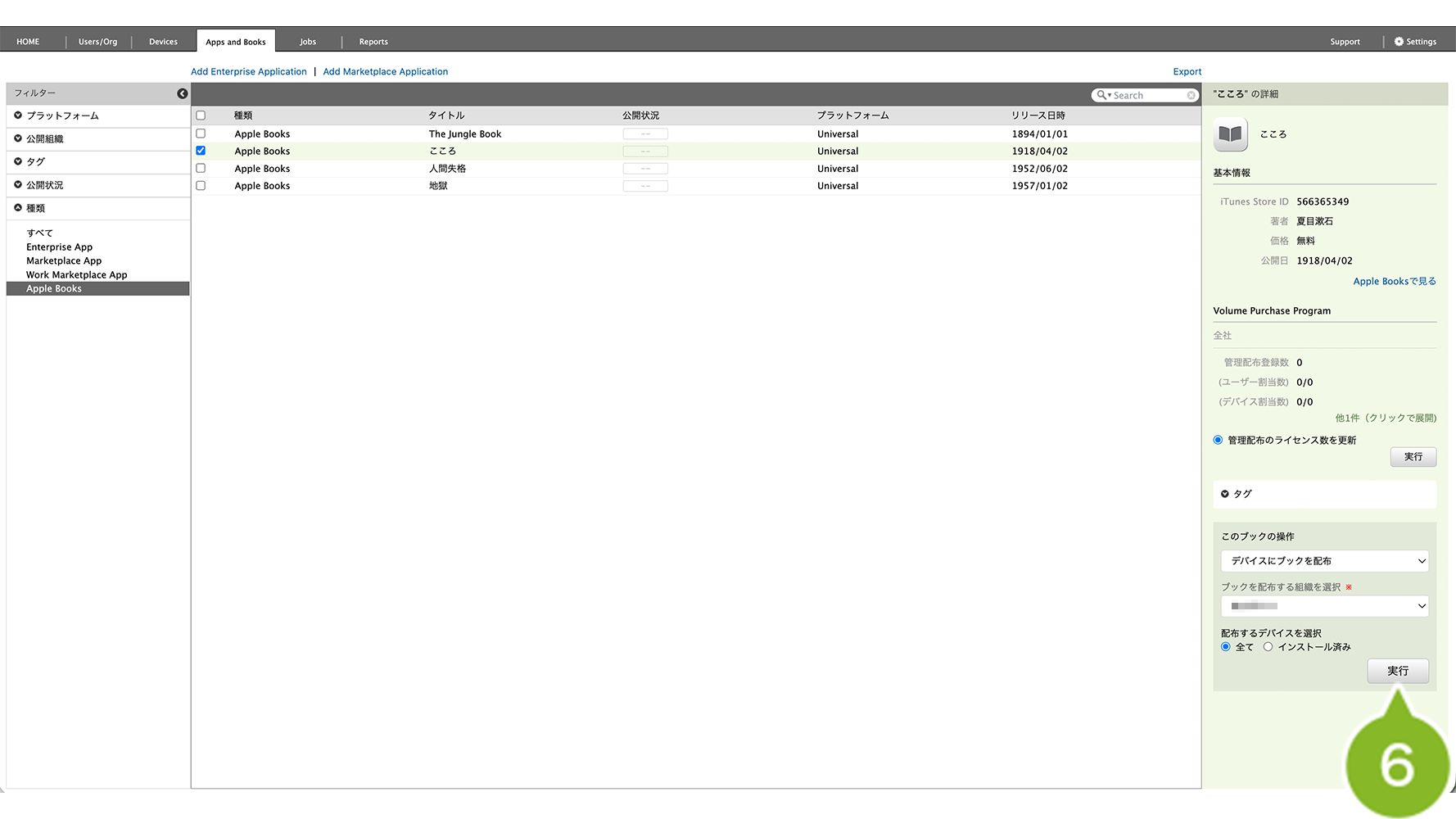Collapse the filter panel with arrow icon

tap(182, 93)
